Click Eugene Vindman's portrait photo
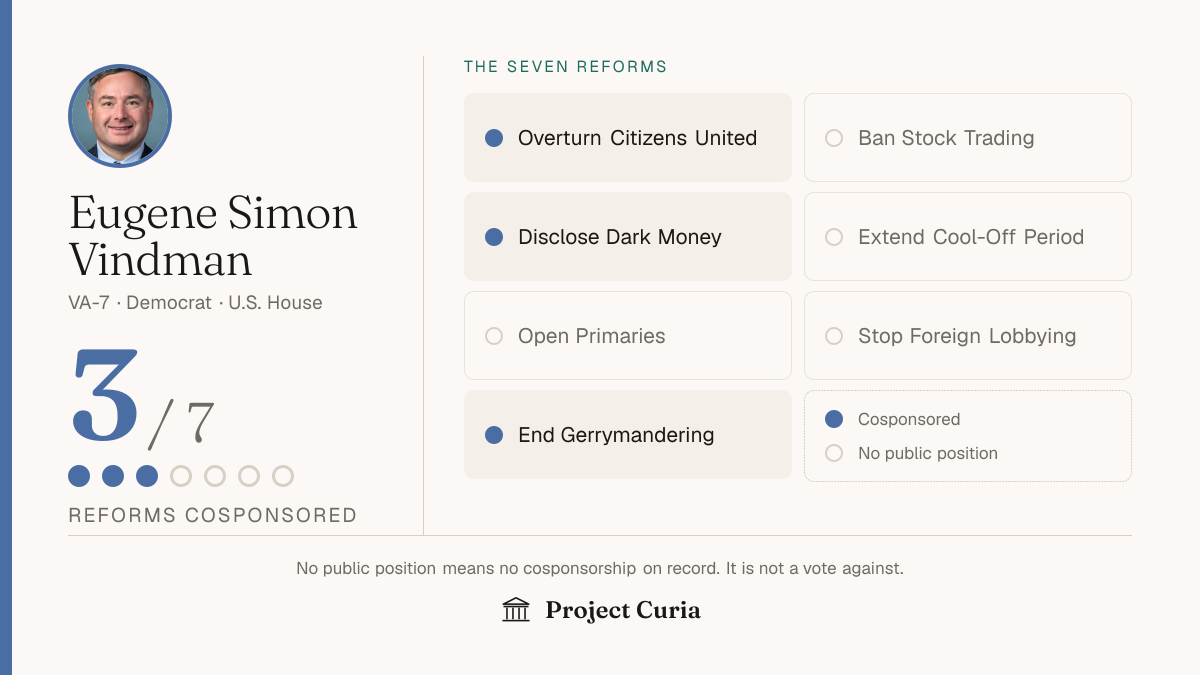Image resolution: width=1200 pixels, height=675 pixels. (120, 116)
